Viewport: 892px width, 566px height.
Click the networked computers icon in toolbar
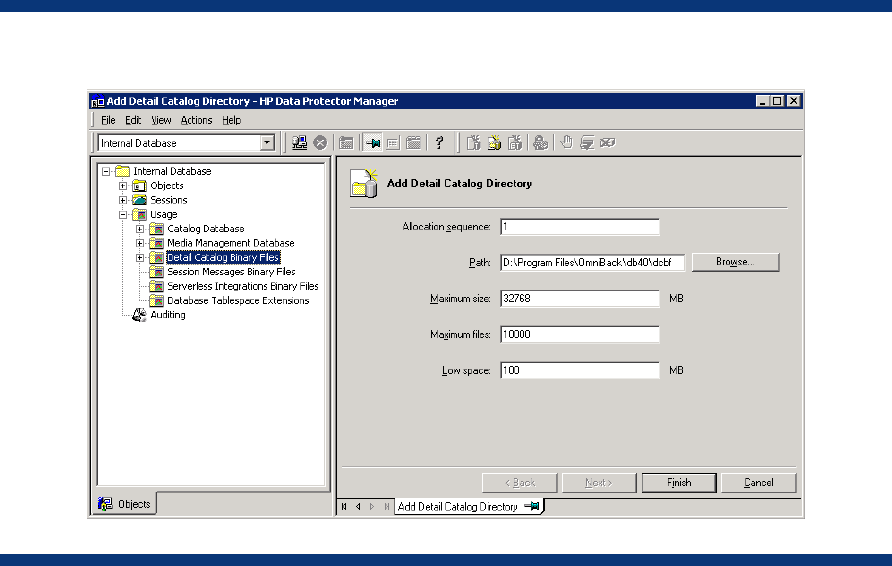(x=299, y=143)
